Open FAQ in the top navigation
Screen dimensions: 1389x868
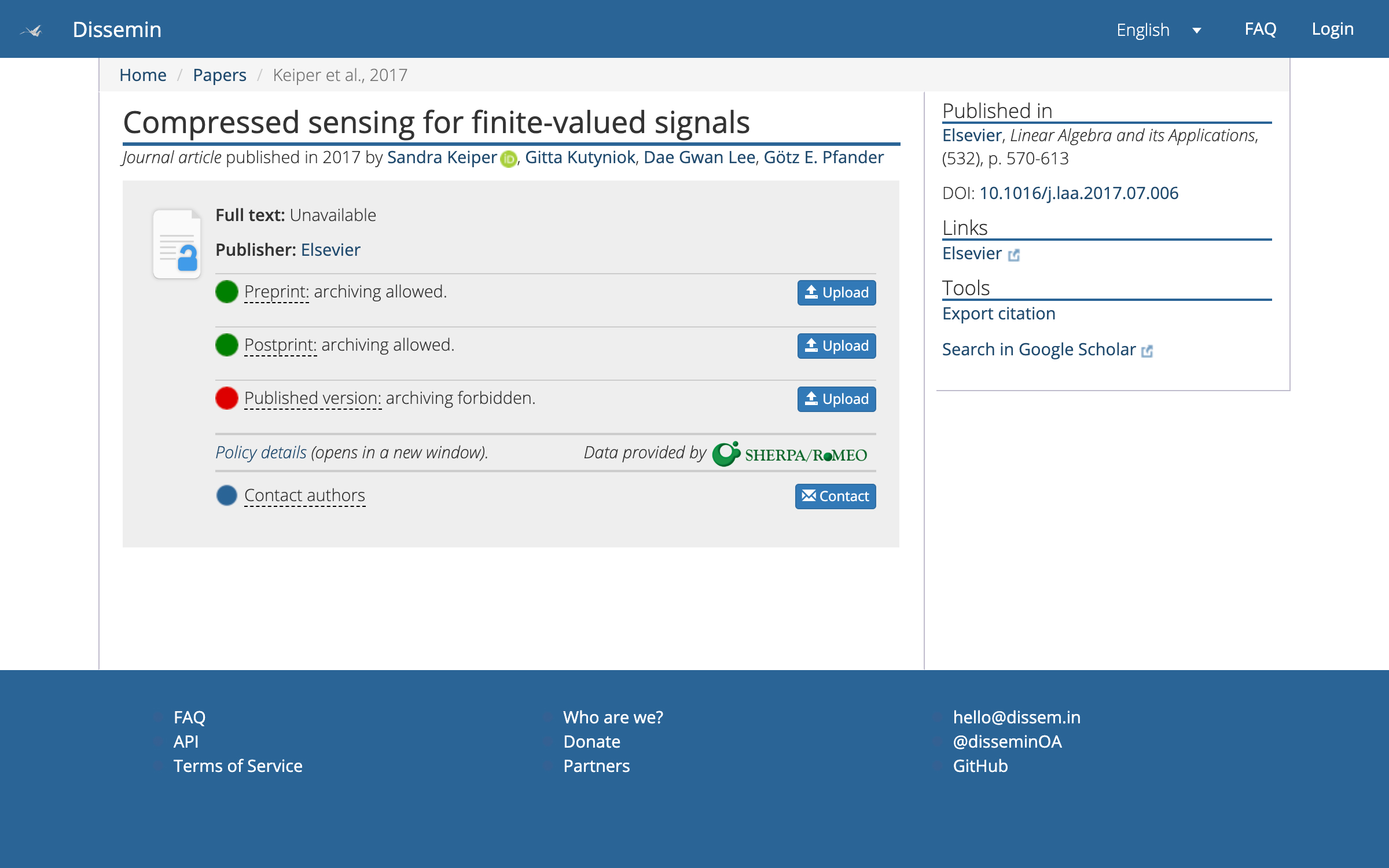point(1260,29)
